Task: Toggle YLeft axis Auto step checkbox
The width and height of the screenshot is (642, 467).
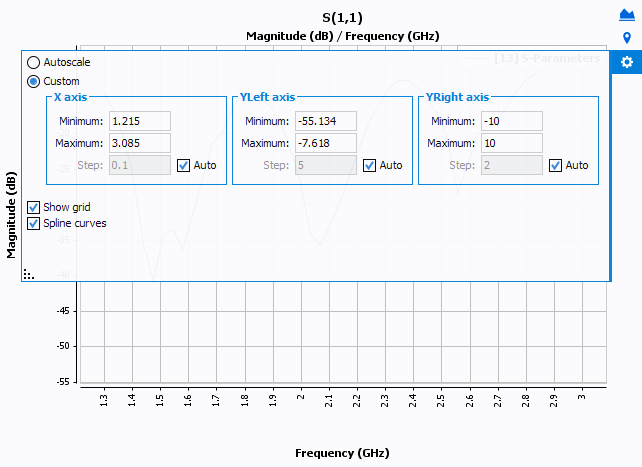Action: tap(369, 165)
